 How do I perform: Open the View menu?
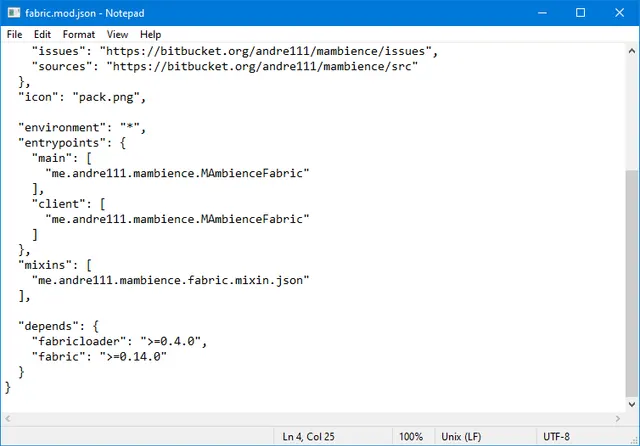[117, 35]
